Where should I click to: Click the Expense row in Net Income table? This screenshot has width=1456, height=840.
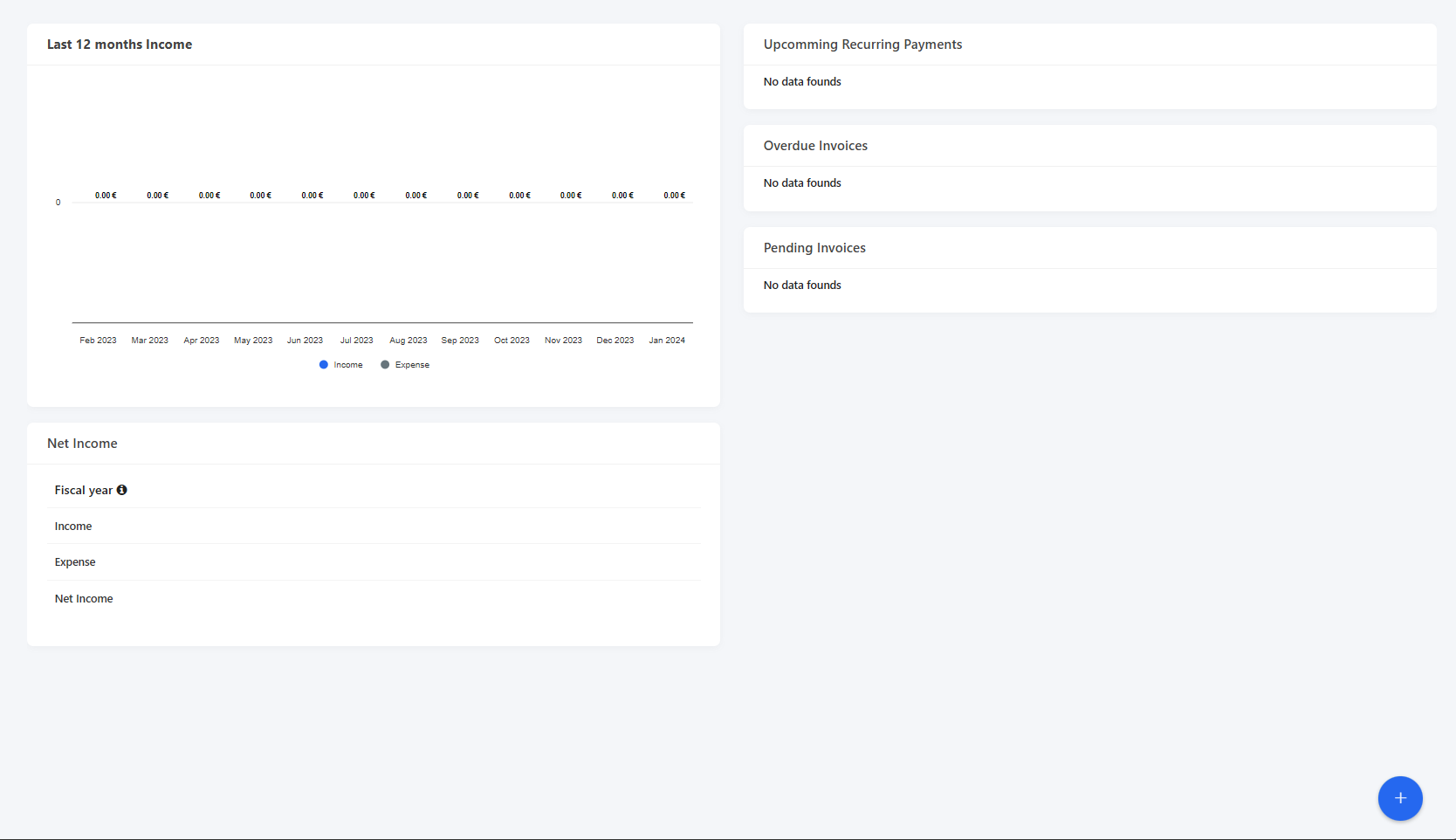tap(374, 562)
